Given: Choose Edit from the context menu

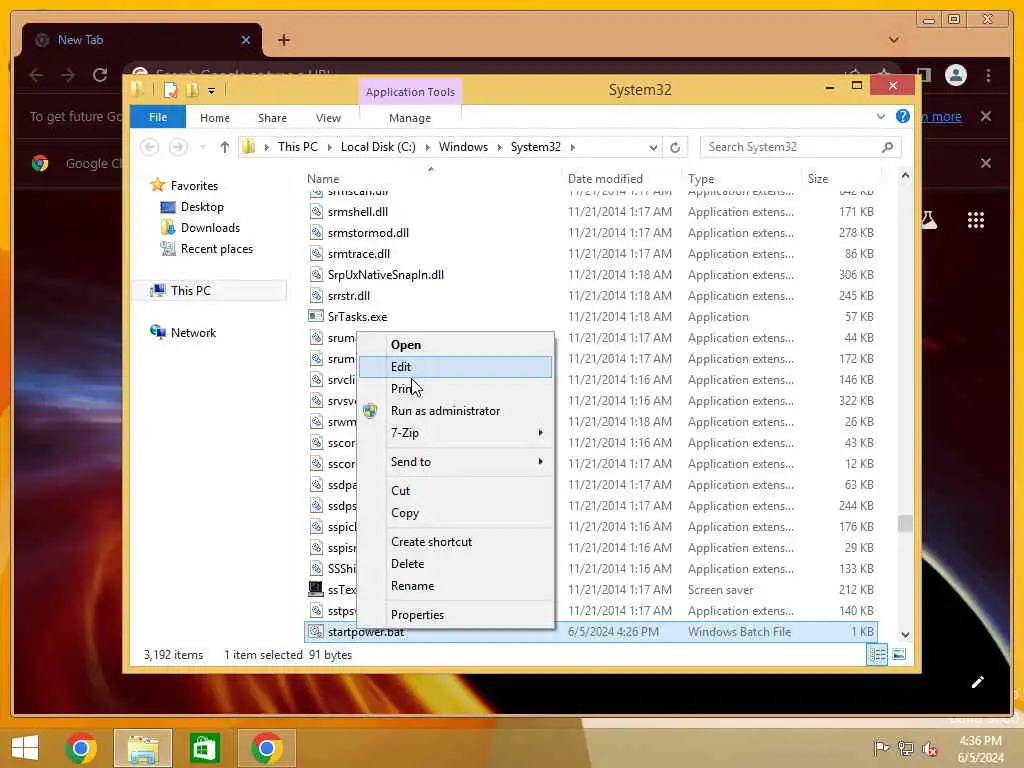Looking at the screenshot, I should (x=455, y=367).
